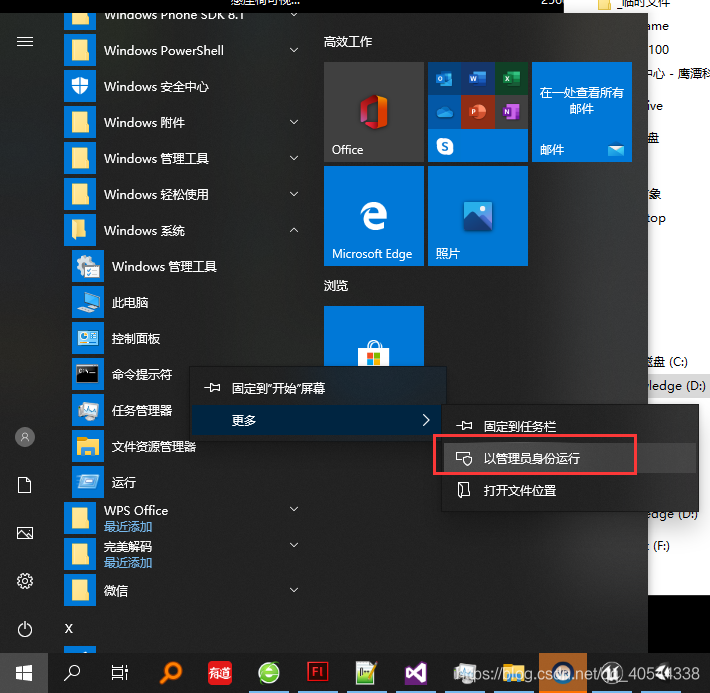
Task: Select 以管理员身份运行 in the submenu
Action: (x=569, y=458)
